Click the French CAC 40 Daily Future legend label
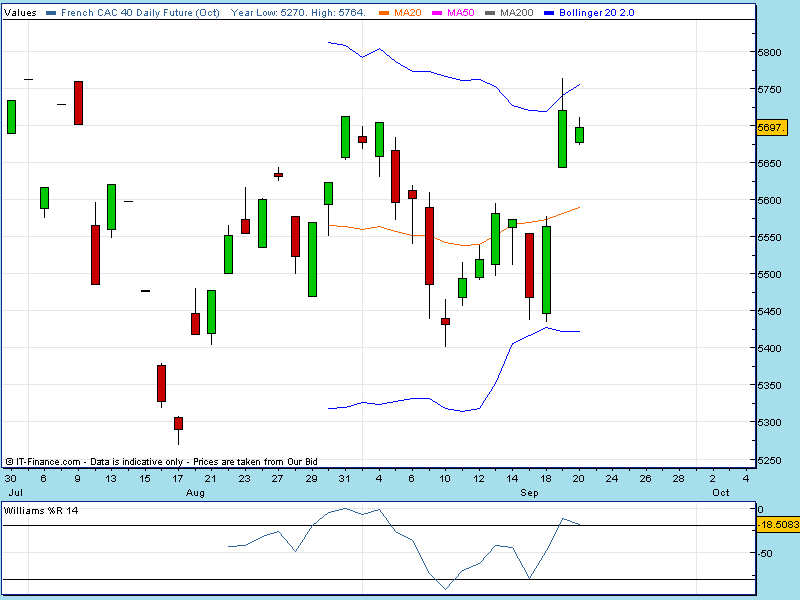800x600 pixels. click(140, 12)
